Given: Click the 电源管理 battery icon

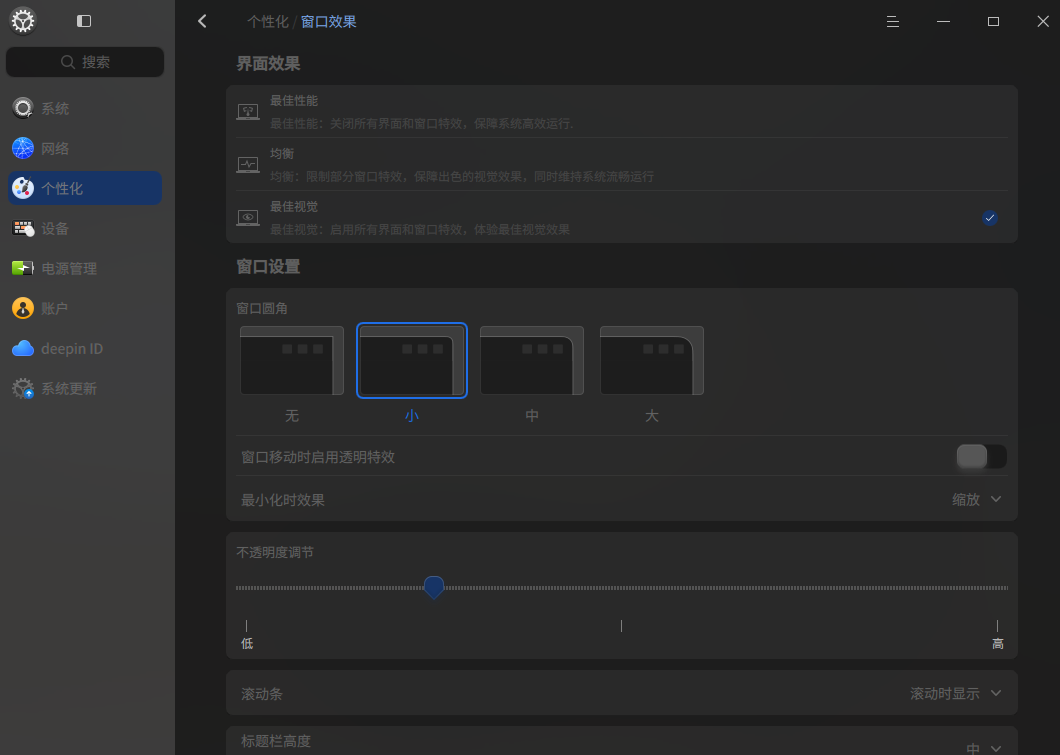Looking at the screenshot, I should click(x=23, y=268).
